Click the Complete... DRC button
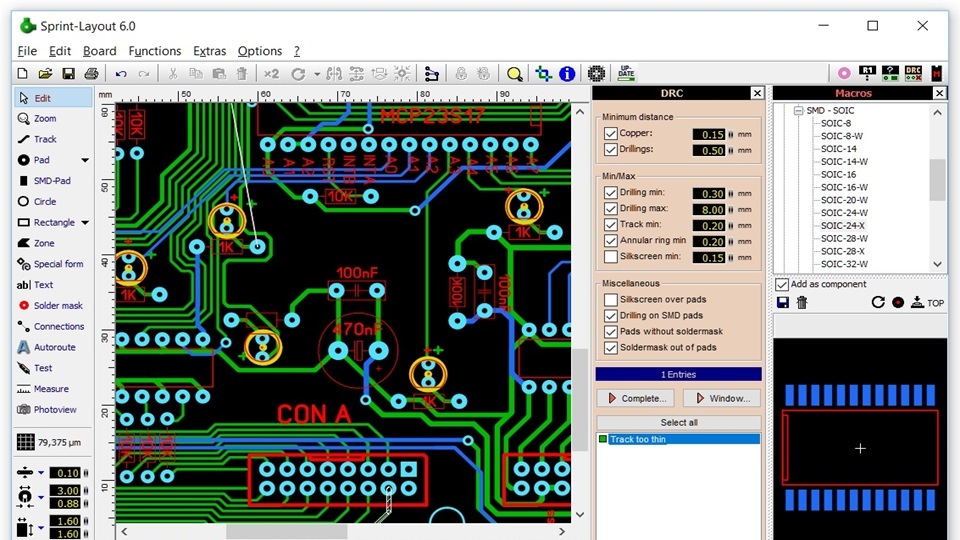 [x=636, y=399]
